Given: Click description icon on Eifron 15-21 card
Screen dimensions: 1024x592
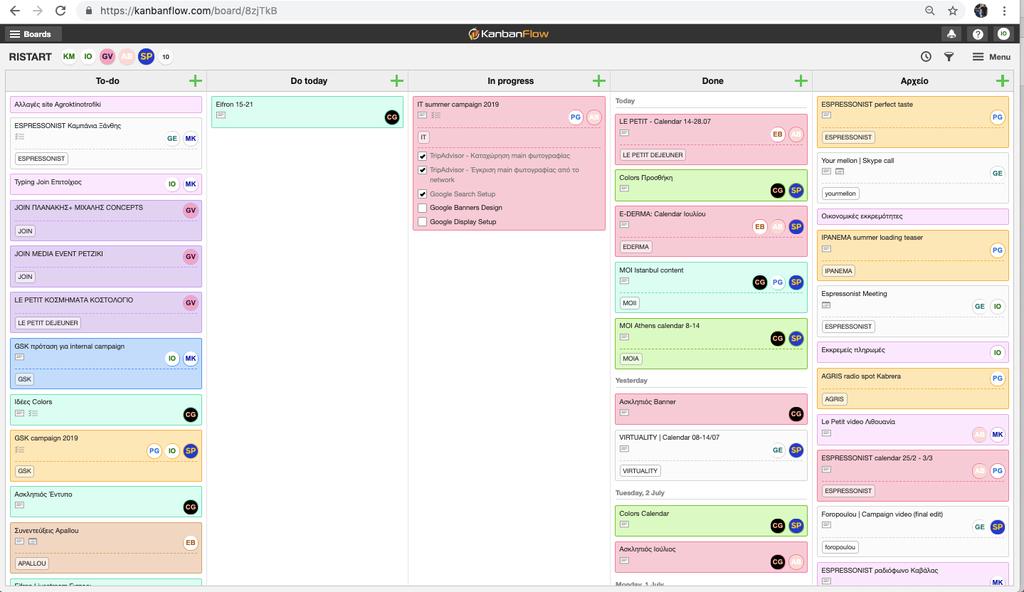Looking at the screenshot, I should [221, 116].
